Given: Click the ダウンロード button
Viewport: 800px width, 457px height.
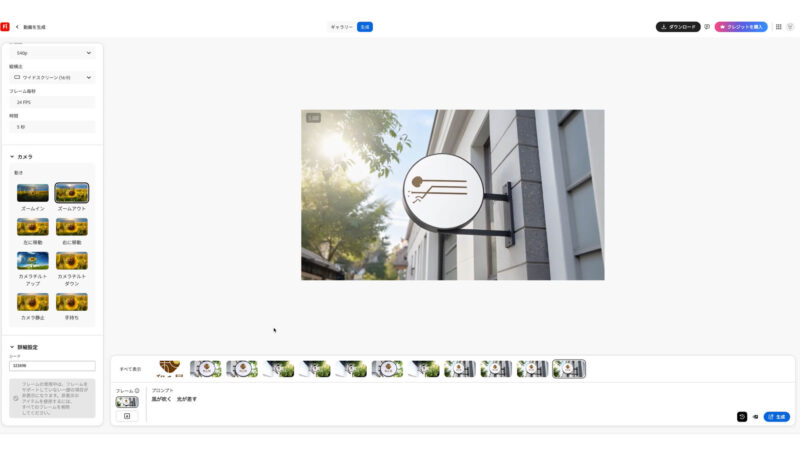Looking at the screenshot, I should pos(678,27).
